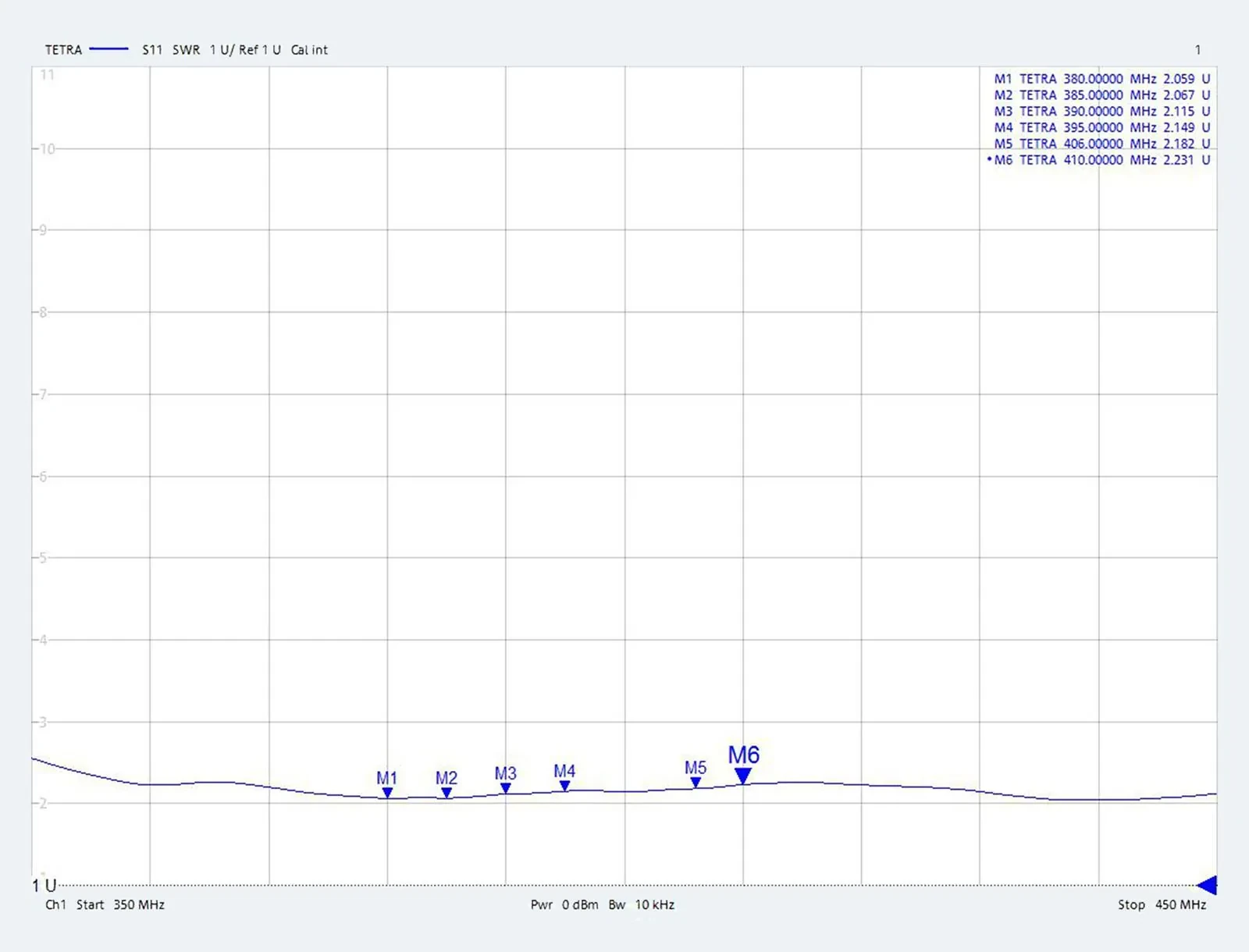
Task: Select the TETRA trace name label
Action: tap(63, 50)
